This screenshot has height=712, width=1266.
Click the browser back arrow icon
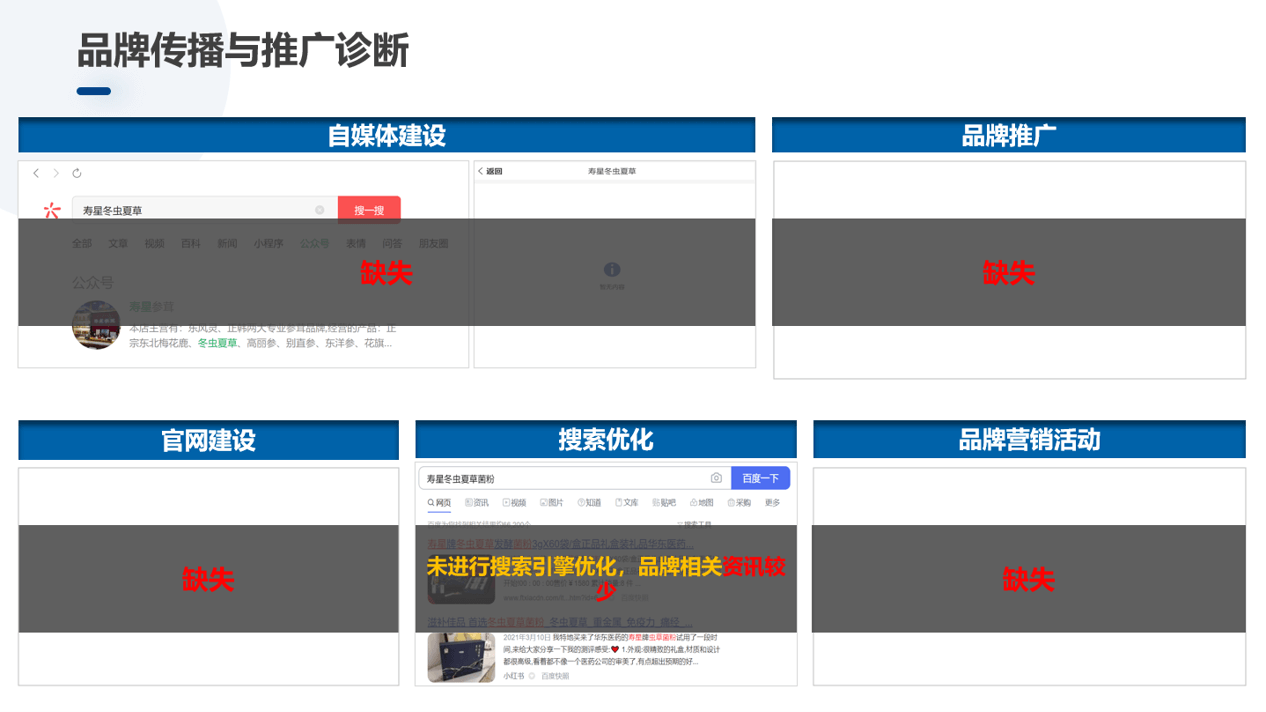(36, 173)
